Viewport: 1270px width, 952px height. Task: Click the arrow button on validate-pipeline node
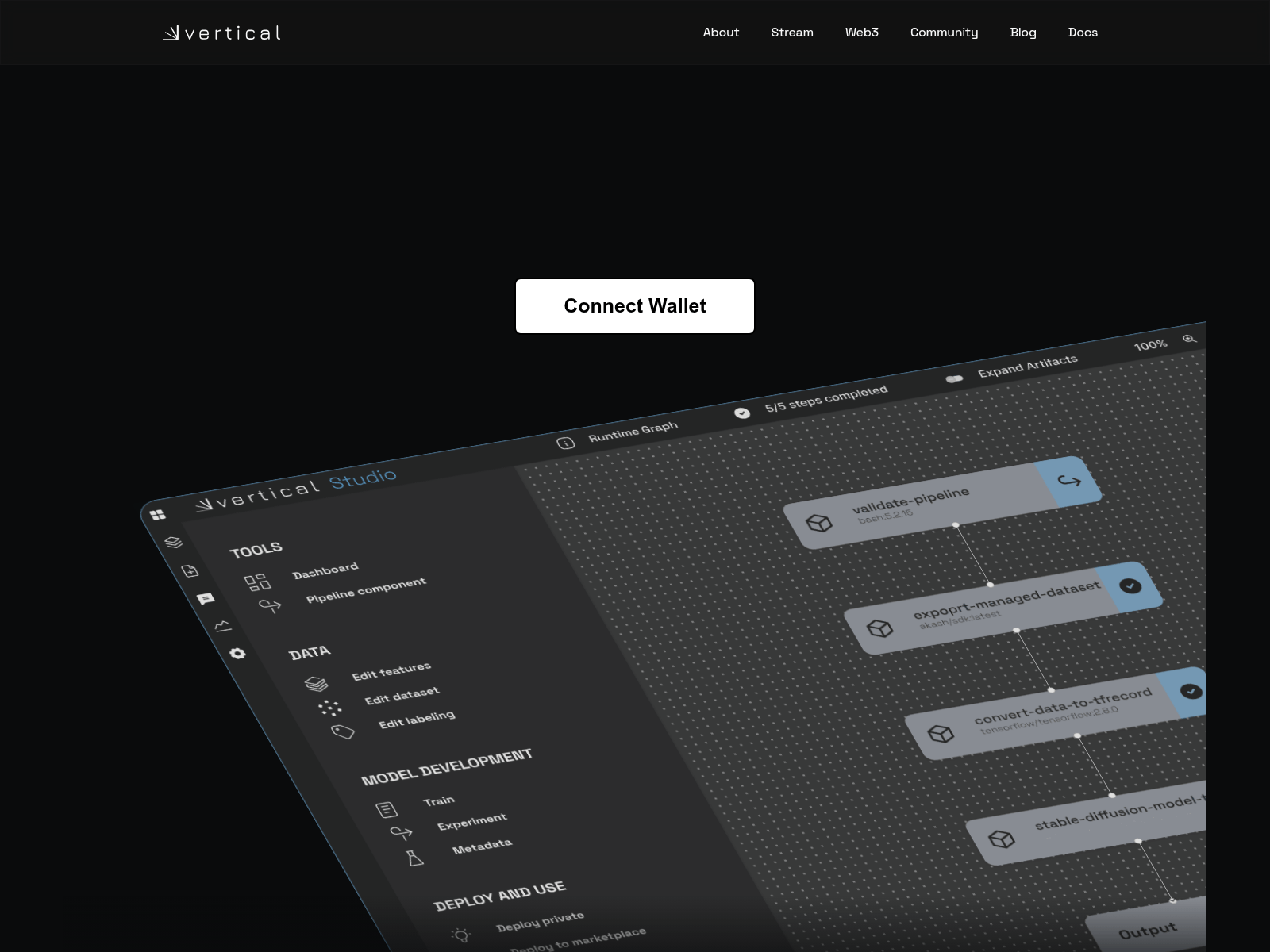pos(1069,481)
